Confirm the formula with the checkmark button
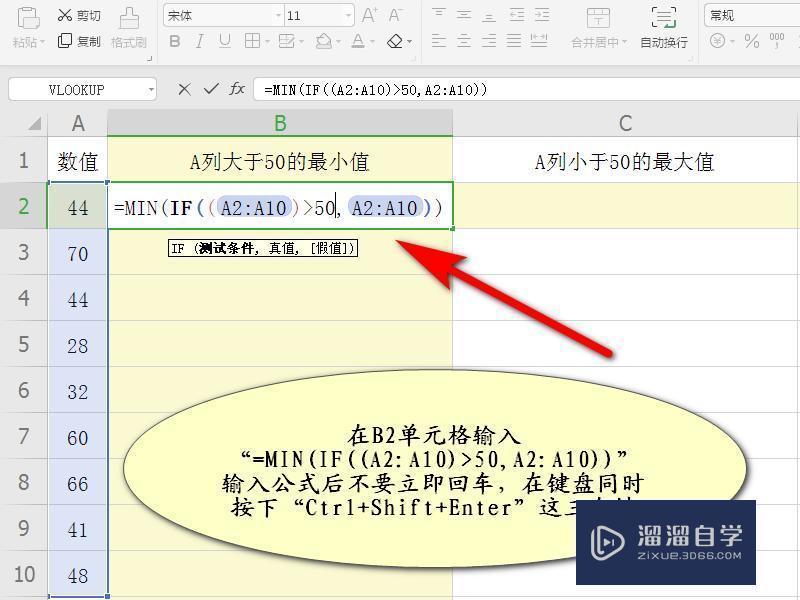Screen dimensions: 800x600 tap(210, 89)
